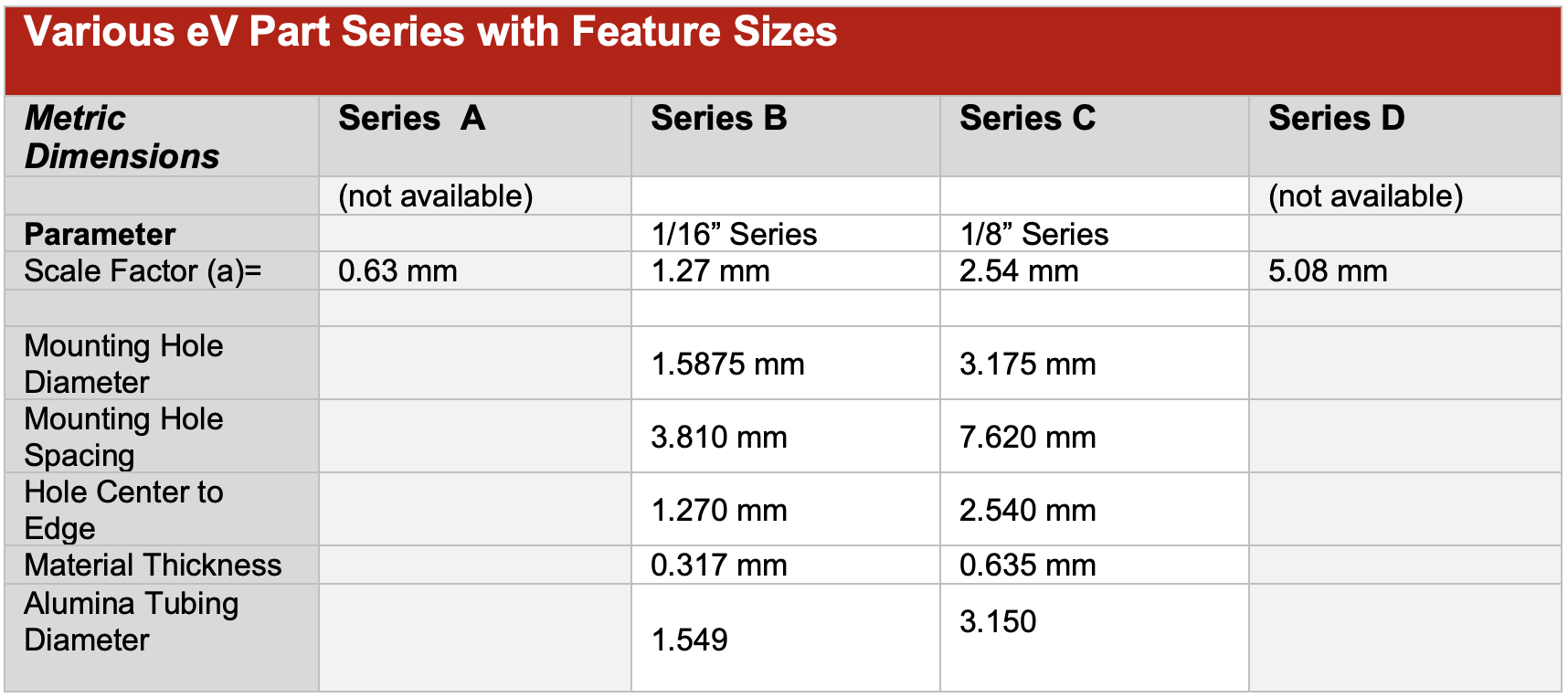The width and height of the screenshot is (1568, 698).
Task: Click the '1/16” Series' cell
Action: pyautogui.click(x=734, y=235)
